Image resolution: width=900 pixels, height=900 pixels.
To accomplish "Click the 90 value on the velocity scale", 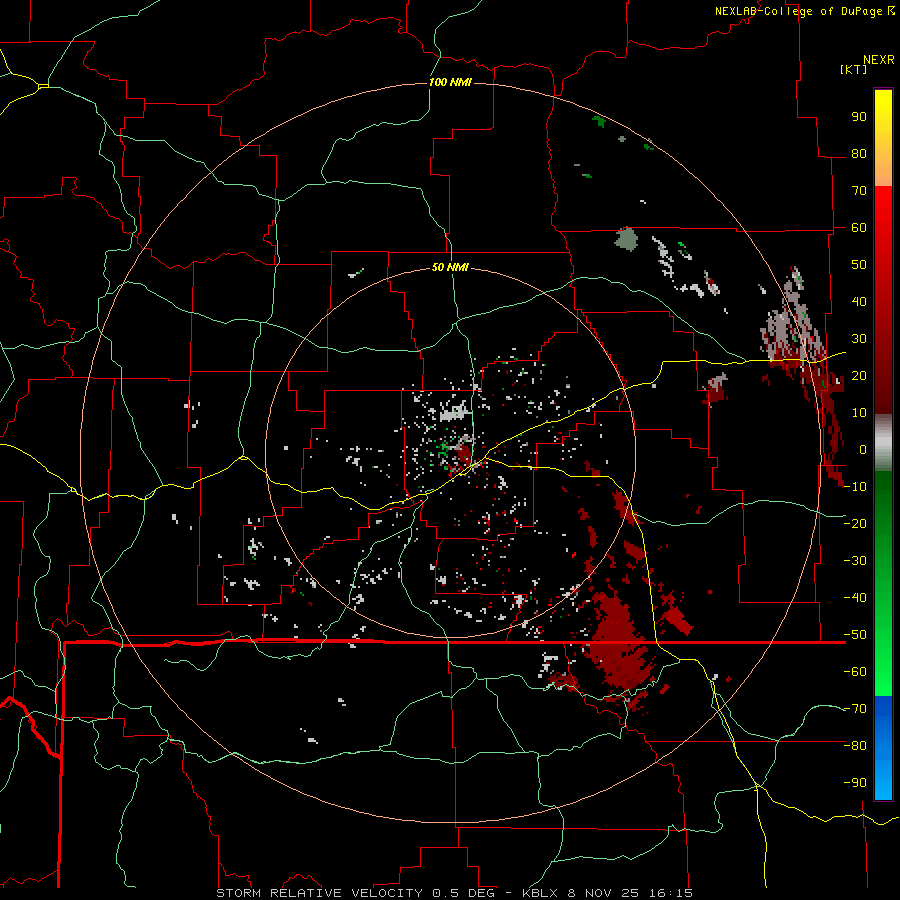I will coord(859,117).
